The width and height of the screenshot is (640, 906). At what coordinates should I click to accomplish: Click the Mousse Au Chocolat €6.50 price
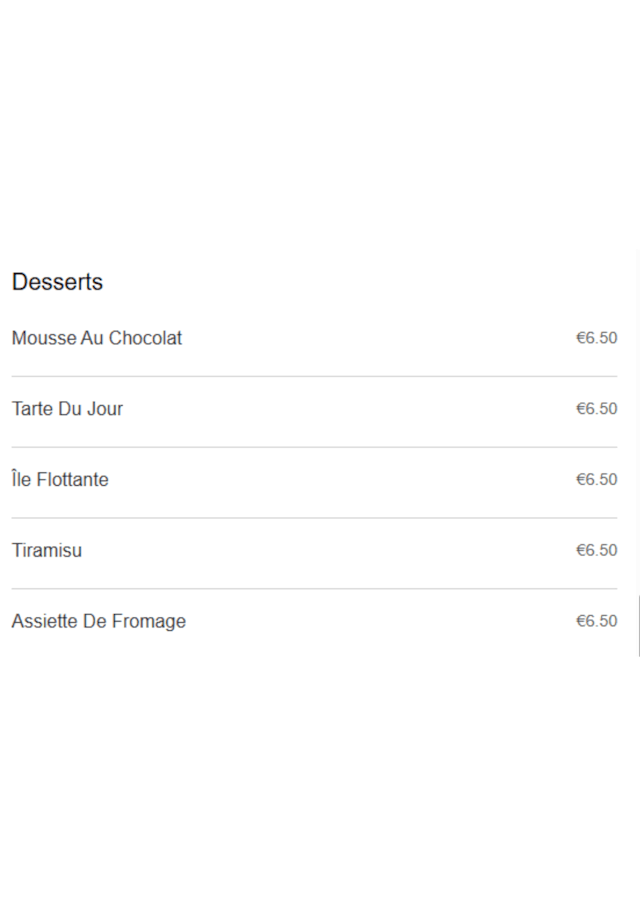596,338
